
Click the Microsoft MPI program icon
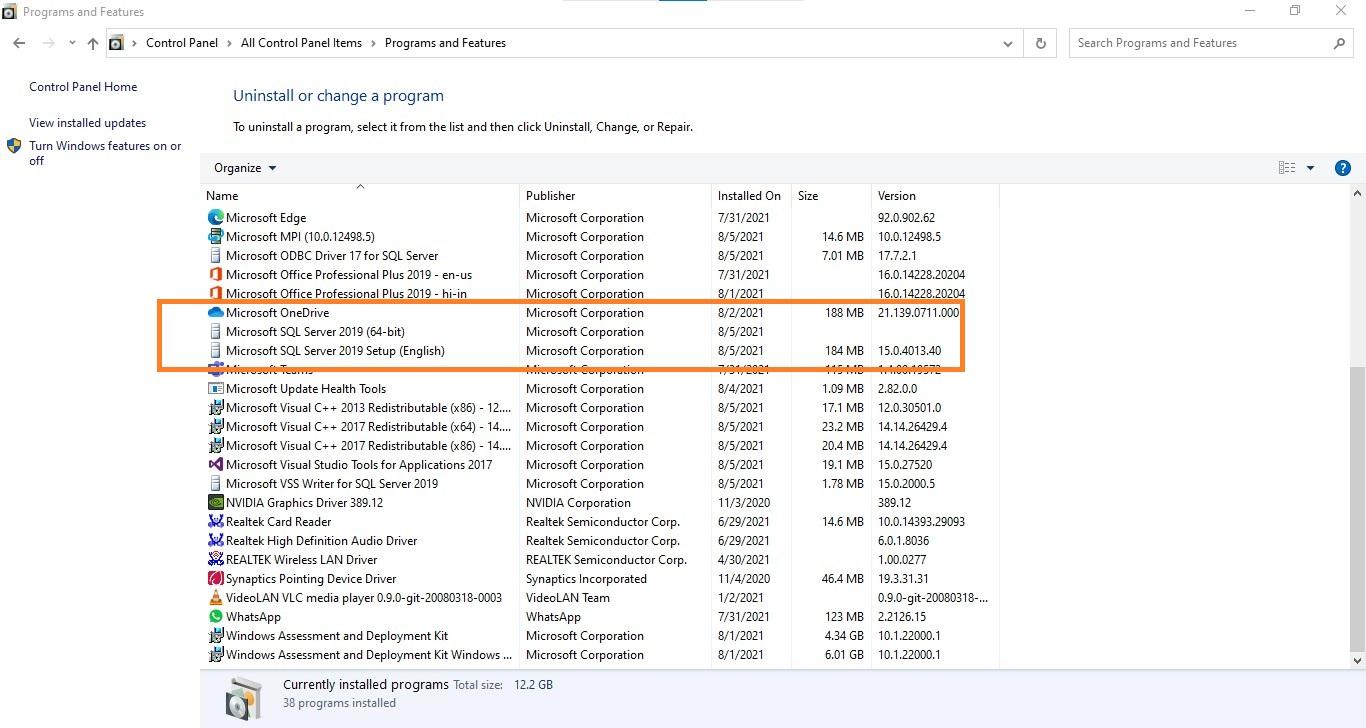[x=215, y=237]
